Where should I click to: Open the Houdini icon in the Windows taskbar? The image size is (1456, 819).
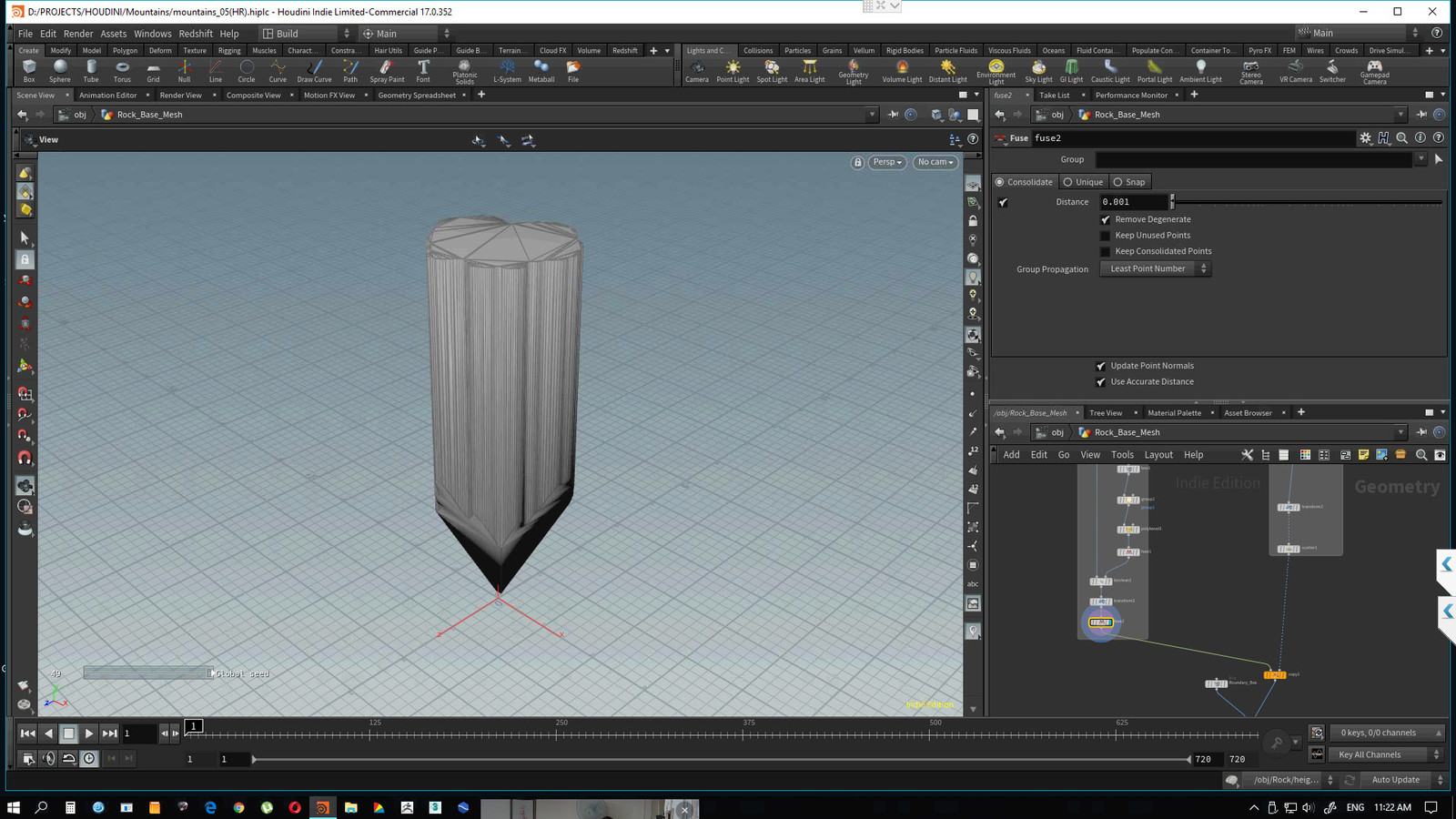320,807
